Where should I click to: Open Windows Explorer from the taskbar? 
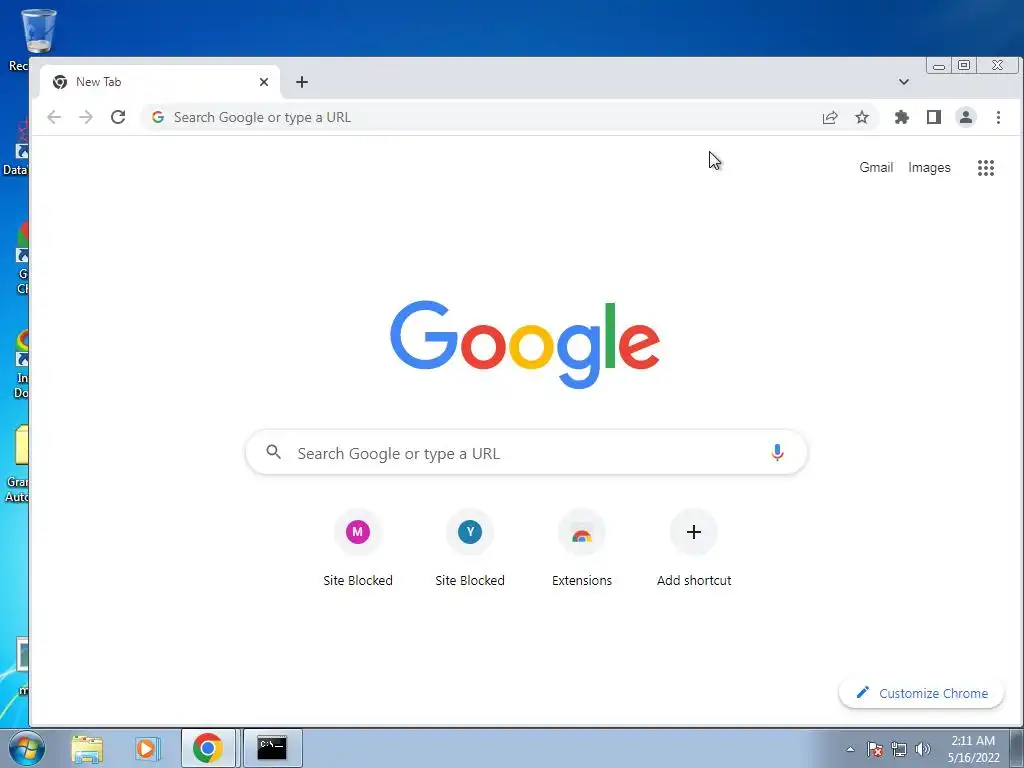[x=88, y=748]
